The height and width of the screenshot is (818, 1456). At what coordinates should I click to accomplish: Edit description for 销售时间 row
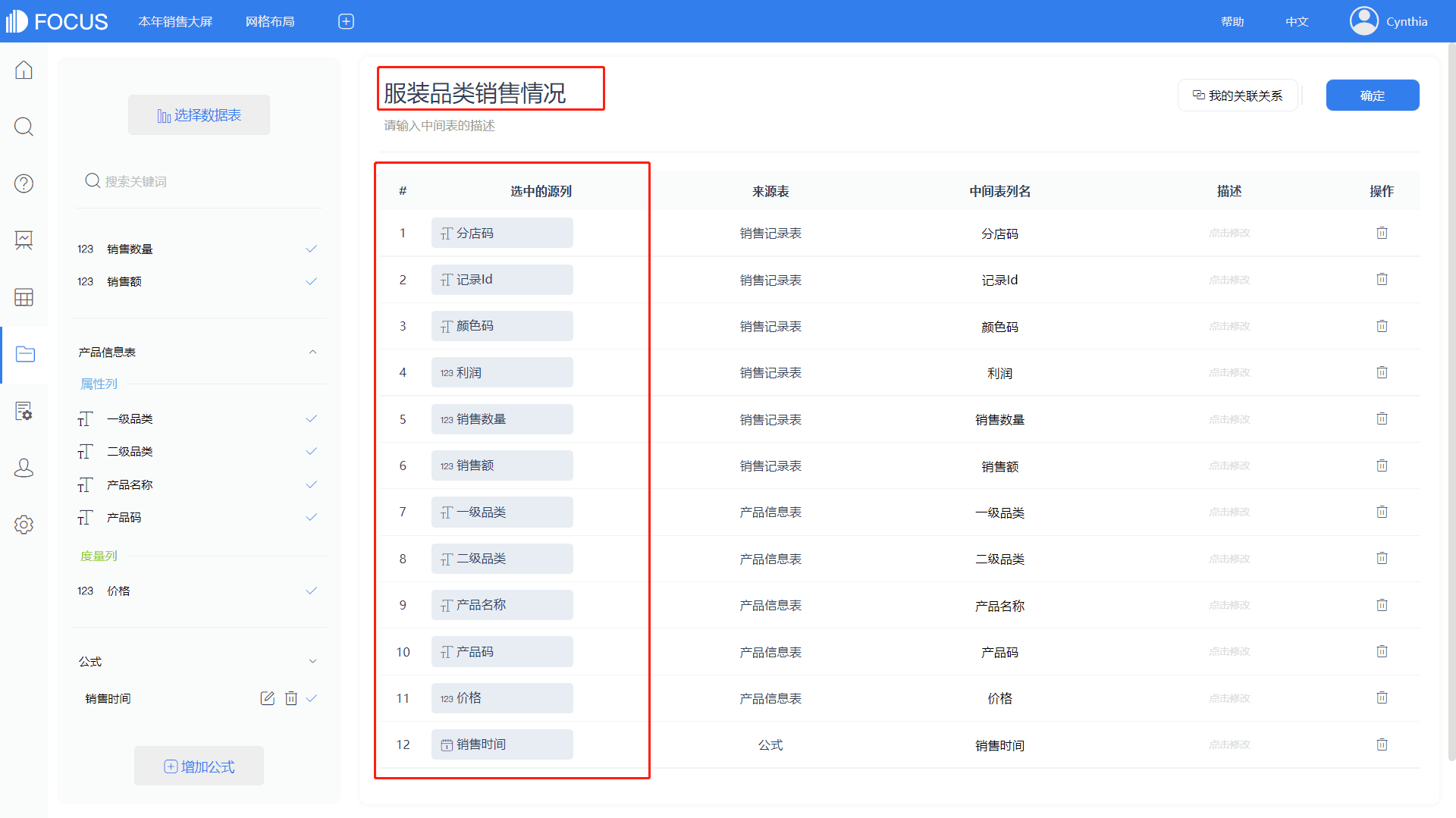coord(1228,744)
